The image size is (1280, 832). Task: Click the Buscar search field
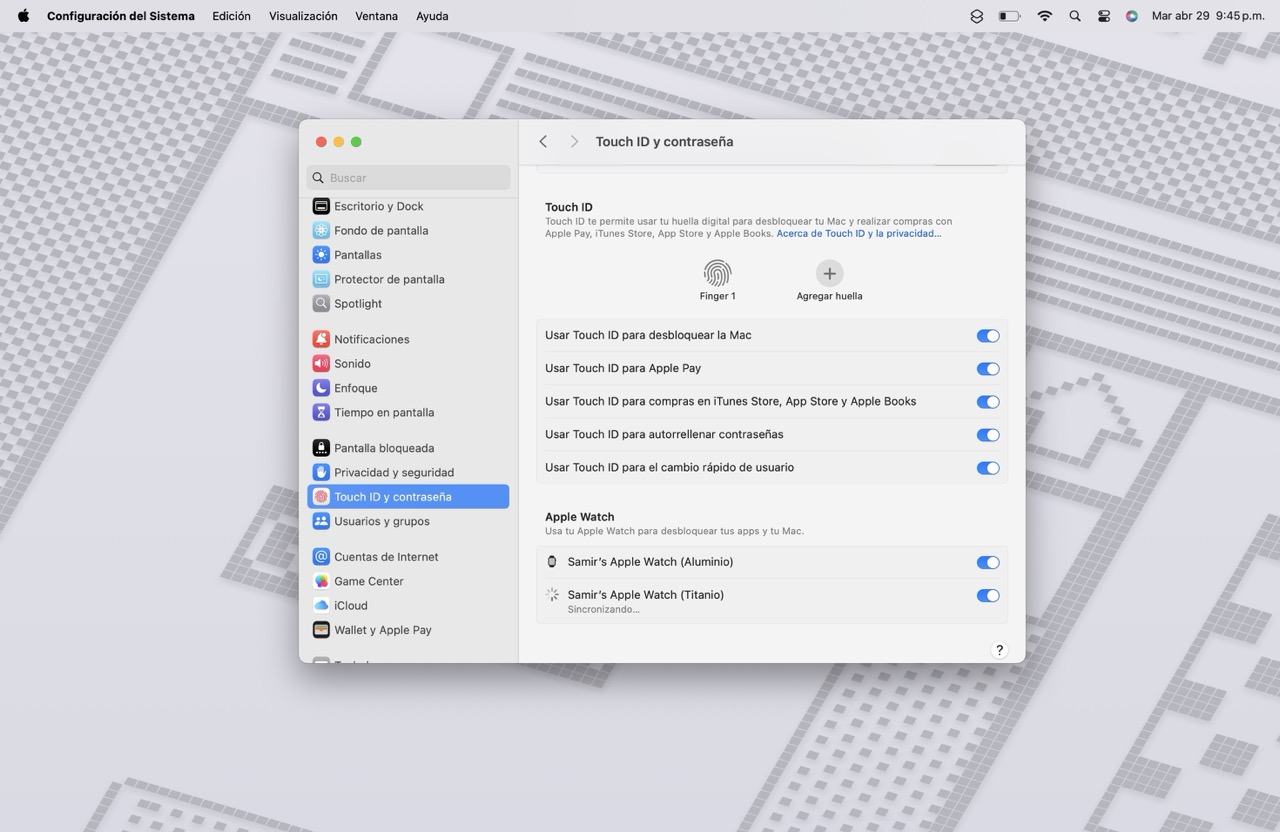(409, 177)
